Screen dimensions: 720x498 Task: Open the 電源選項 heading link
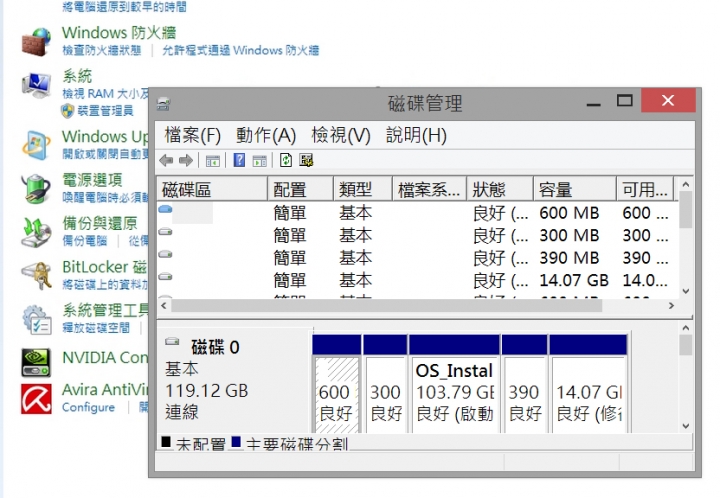point(92,180)
